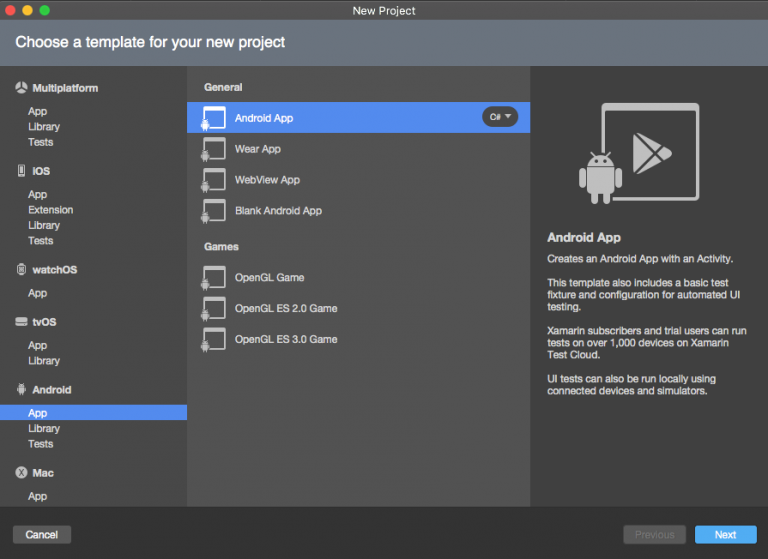This screenshot has height=559, width=768.
Task: Click the Multiplatform category icon
Action: [x=21, y=88]
